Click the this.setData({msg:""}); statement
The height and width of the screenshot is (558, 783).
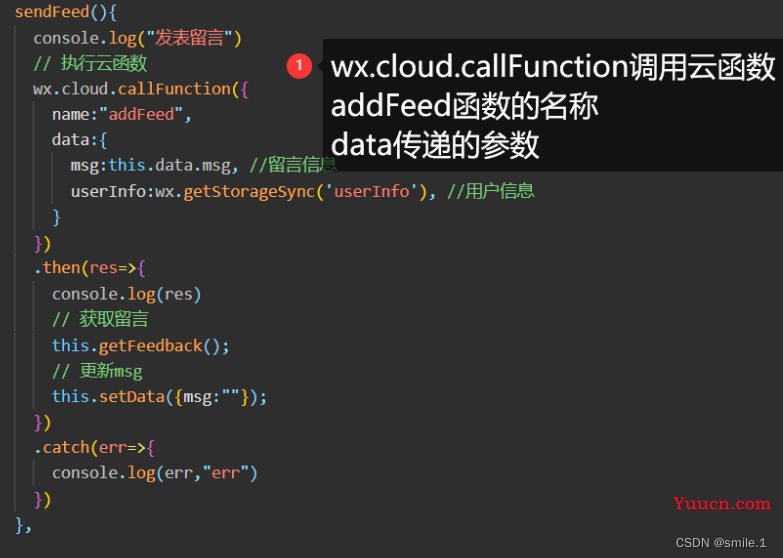tap(159, 397)
